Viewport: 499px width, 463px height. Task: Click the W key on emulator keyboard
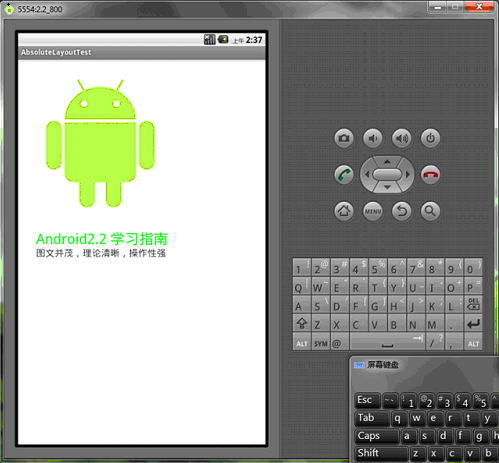321,286
